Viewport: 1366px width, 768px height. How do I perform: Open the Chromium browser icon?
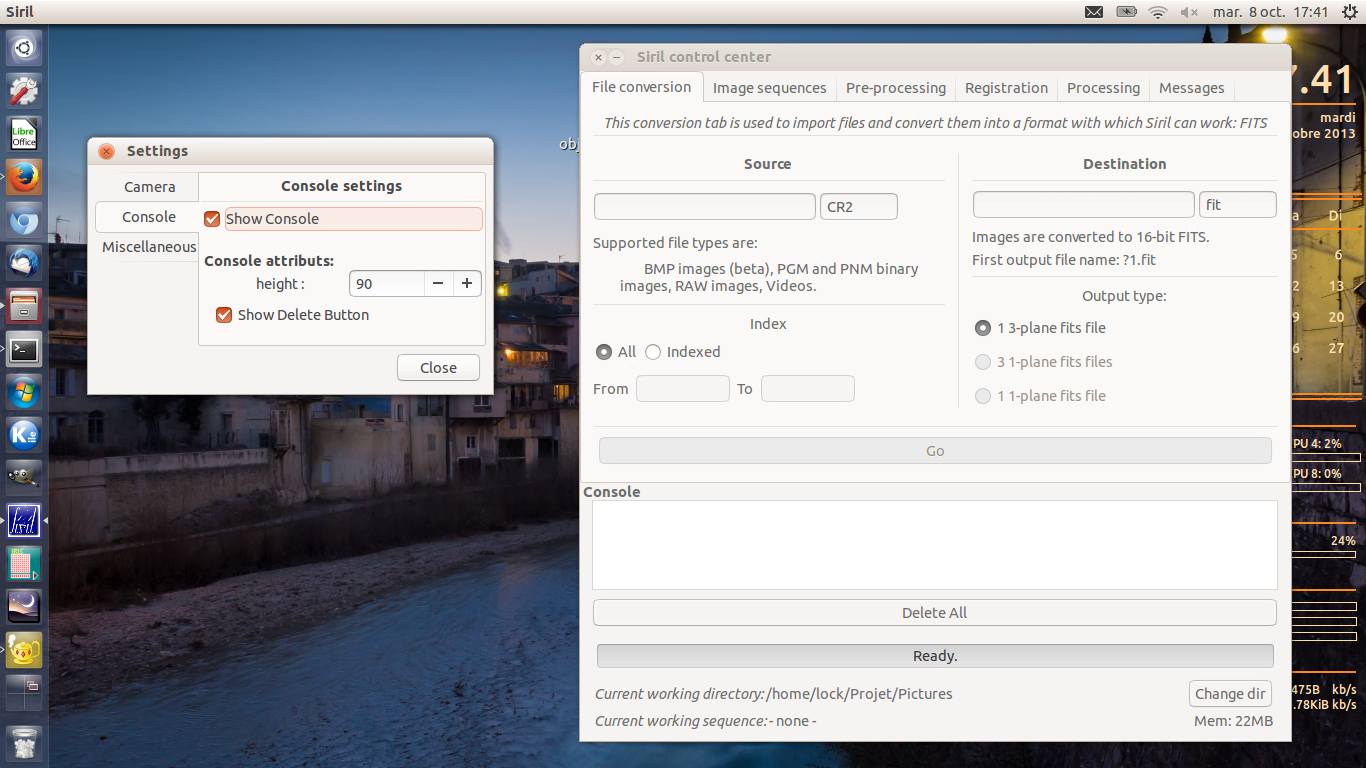click(x=24, y=221)
